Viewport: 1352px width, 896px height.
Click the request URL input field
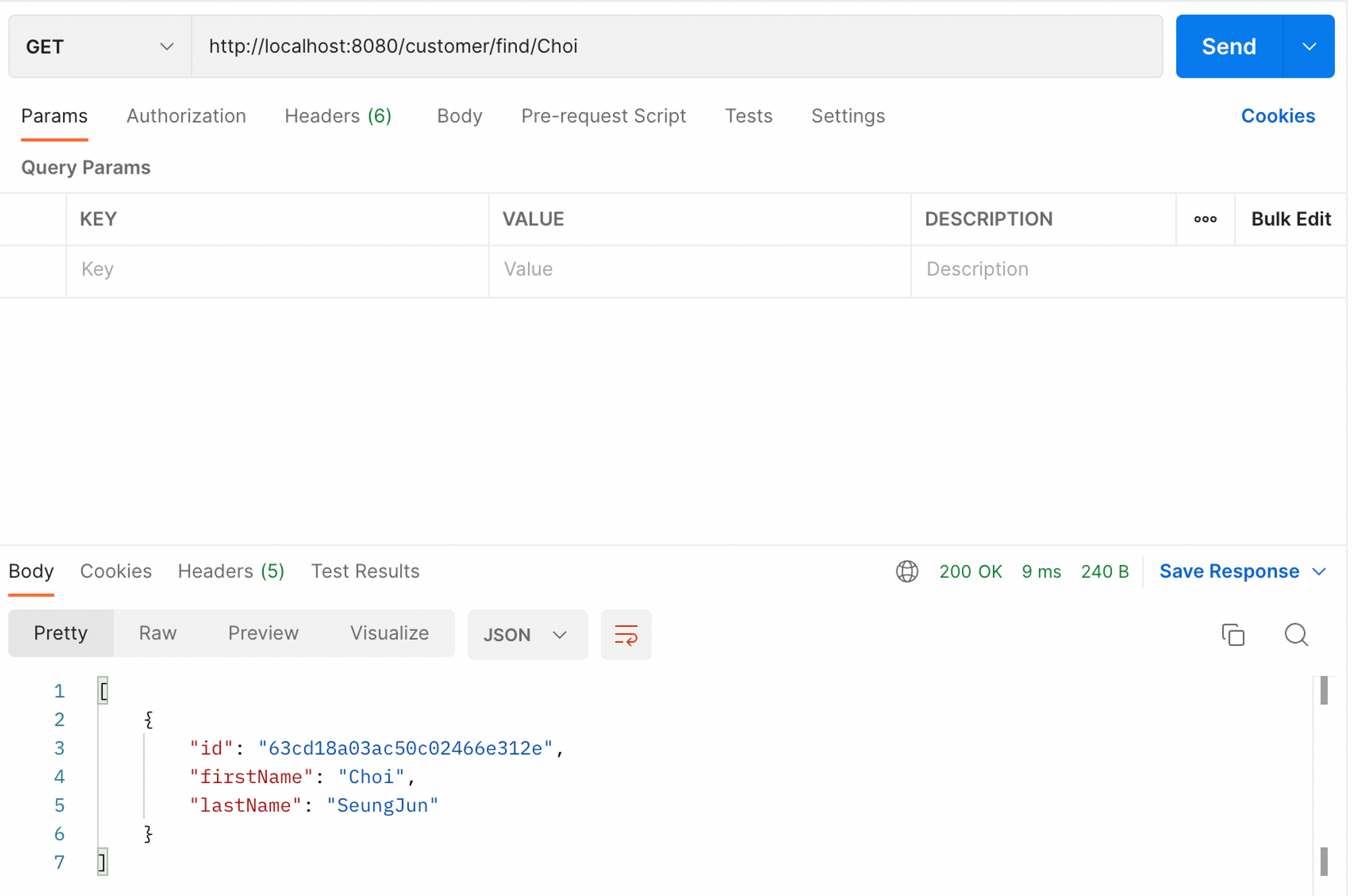676,47
